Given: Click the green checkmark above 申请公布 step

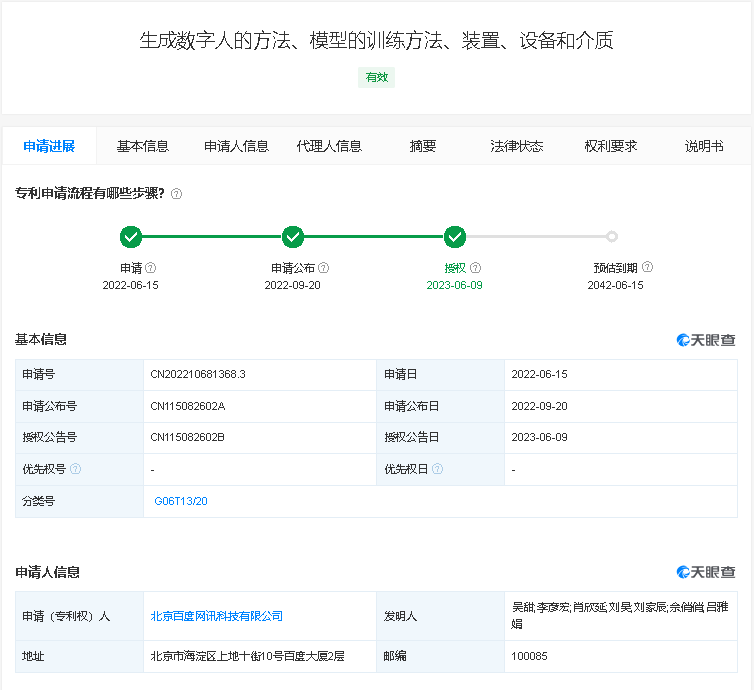Looking at the screenshot, I should pos(293,237).
